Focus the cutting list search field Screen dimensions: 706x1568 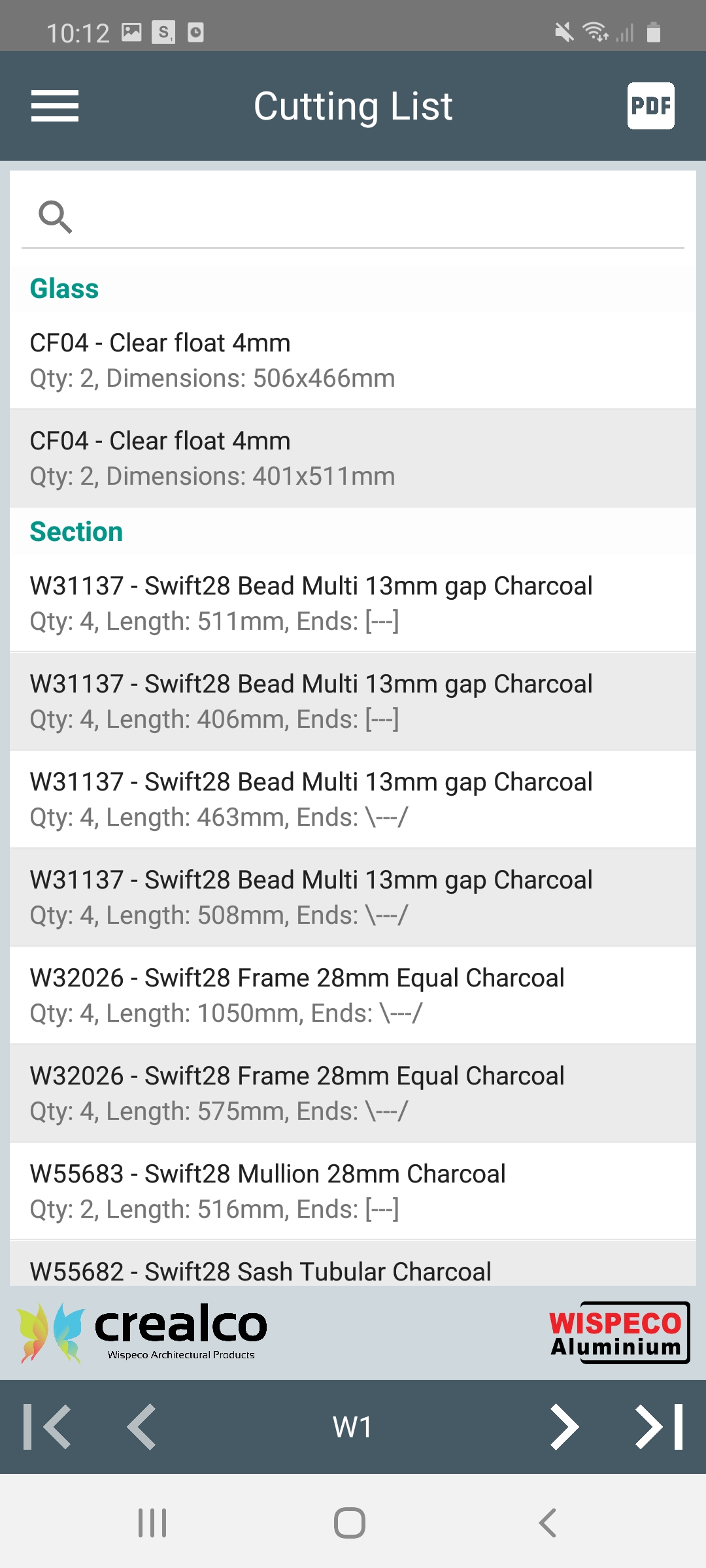[x=379, y=217]
